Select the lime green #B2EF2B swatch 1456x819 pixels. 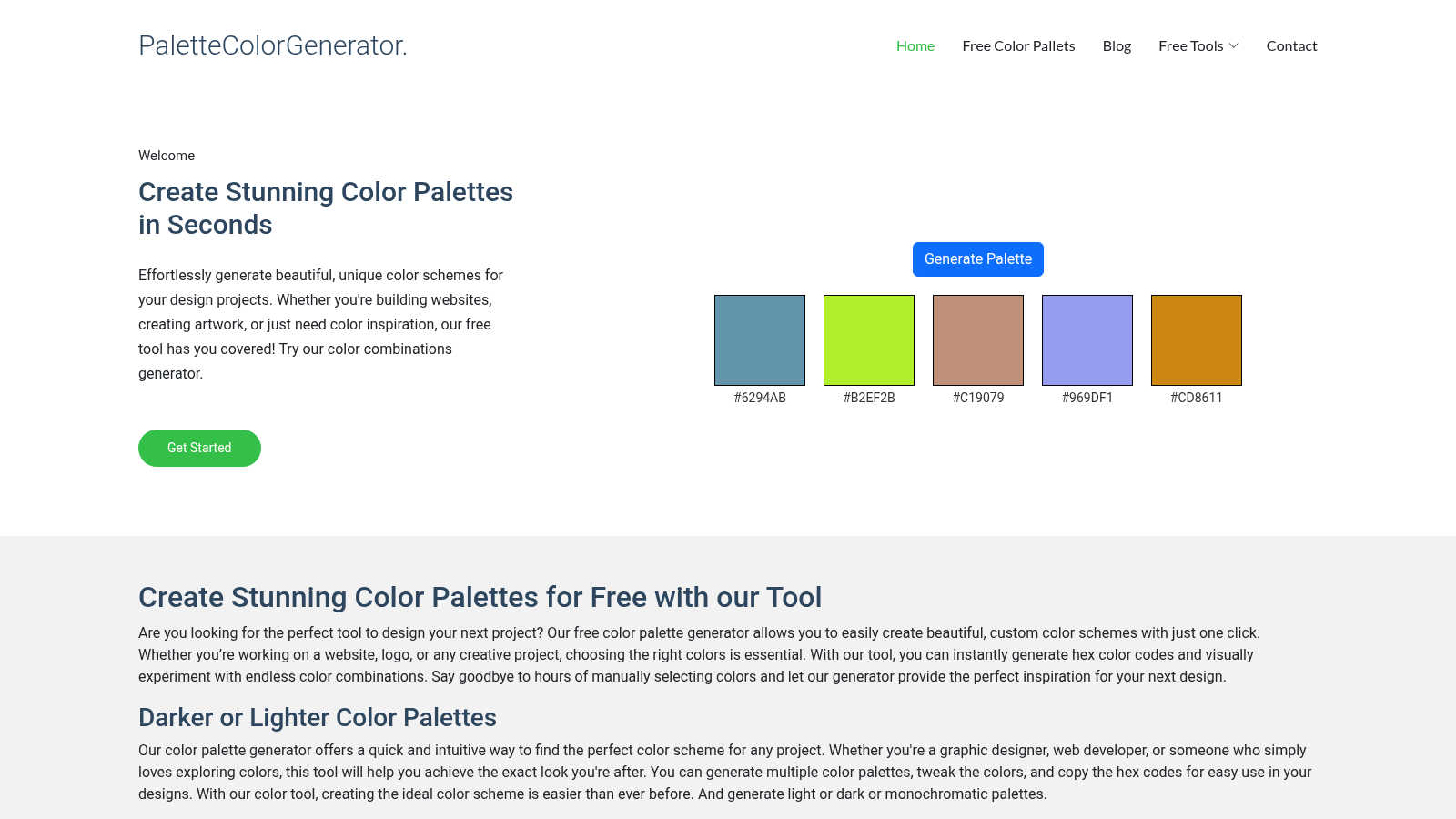pyautogui.click(x=869, y=340)
